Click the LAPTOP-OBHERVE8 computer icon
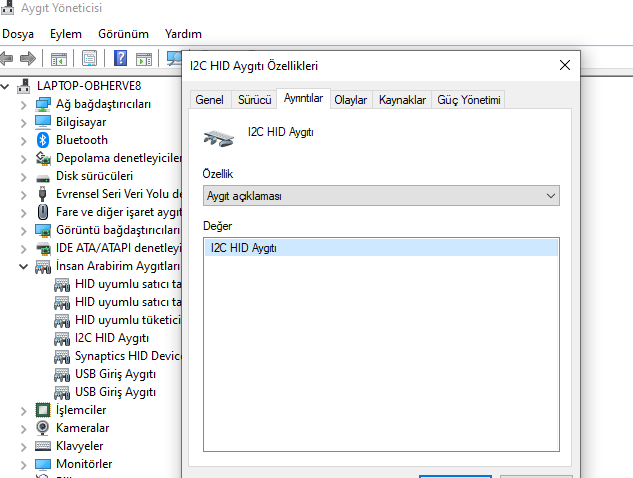Viewport: 633px width, 478px height. click(25, 86)
